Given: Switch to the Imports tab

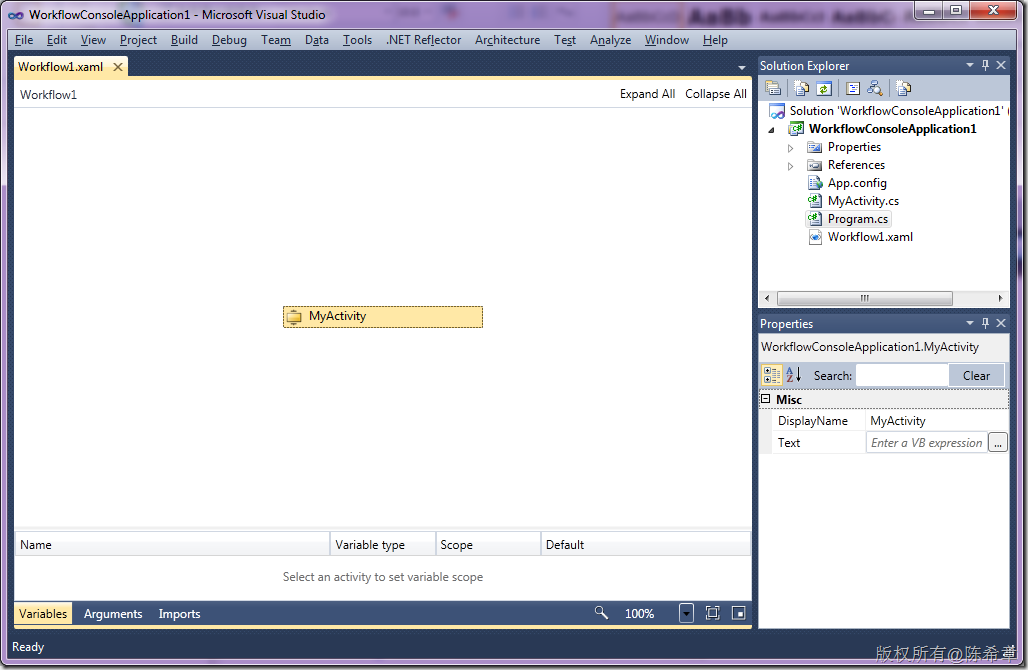Looking at the screenshot, I should [x=179, y=614].
